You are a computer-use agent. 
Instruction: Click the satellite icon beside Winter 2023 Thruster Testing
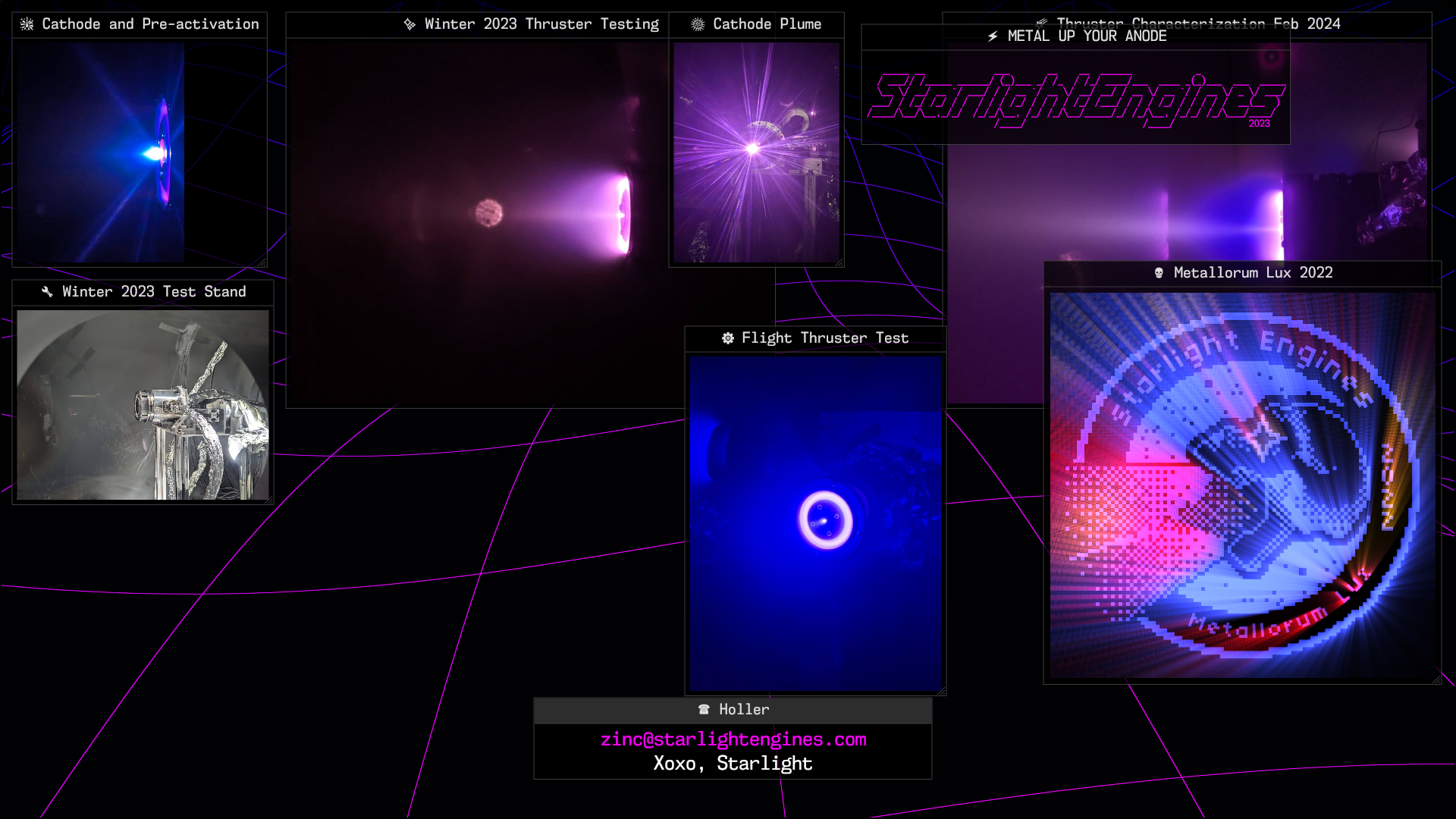pos(409,24)
